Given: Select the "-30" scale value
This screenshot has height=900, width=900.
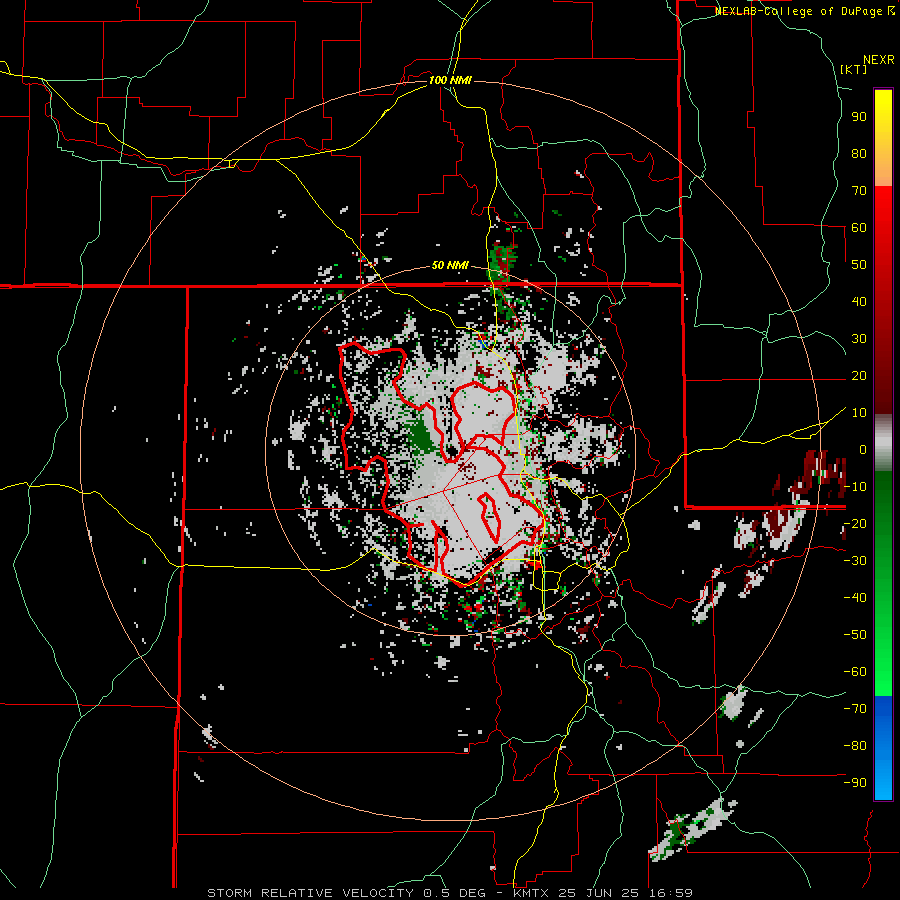Looking at the screenshot, I should click(x=855, y=561).
